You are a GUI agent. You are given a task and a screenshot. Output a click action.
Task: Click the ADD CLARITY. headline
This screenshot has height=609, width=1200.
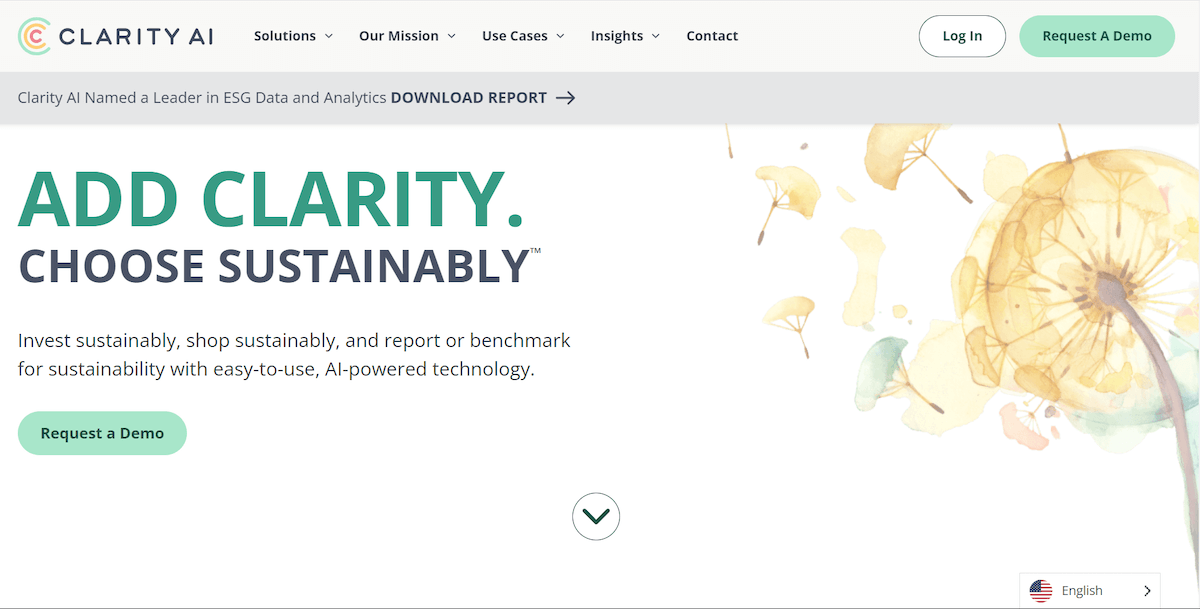271,199
